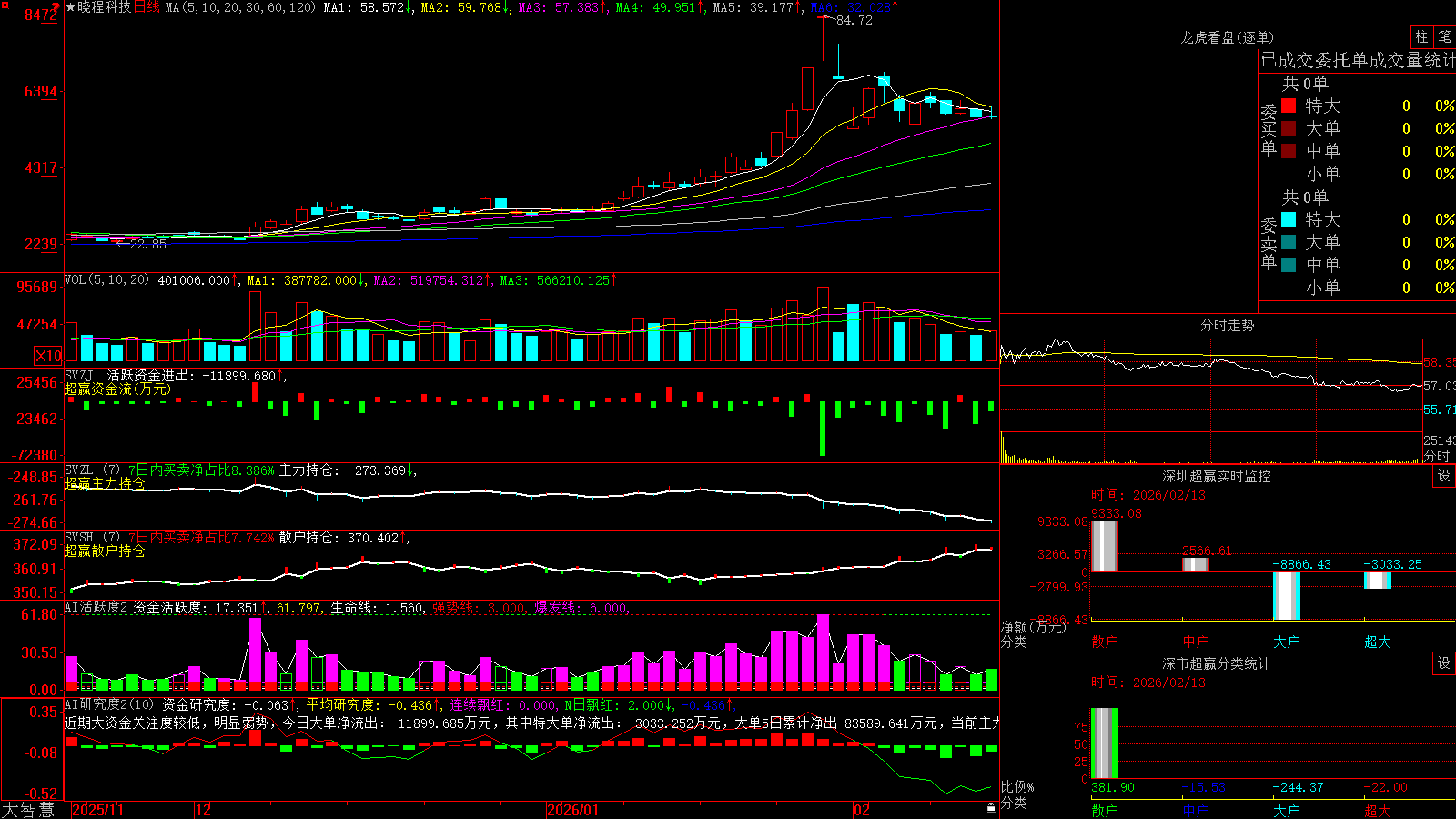
Task: Open 设 settings for 深圳超赢实时监控
Action: (1444, 476)
